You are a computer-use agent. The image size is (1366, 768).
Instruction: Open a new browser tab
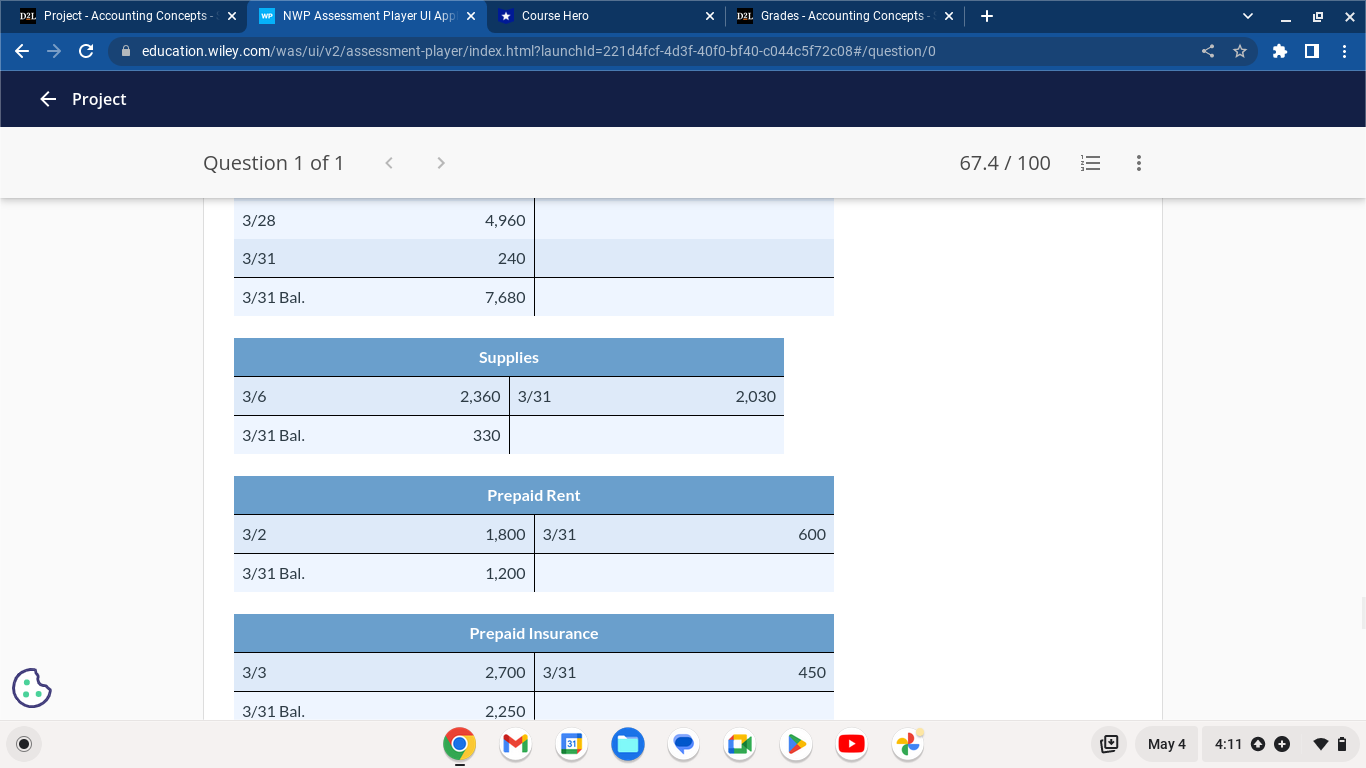986,15
